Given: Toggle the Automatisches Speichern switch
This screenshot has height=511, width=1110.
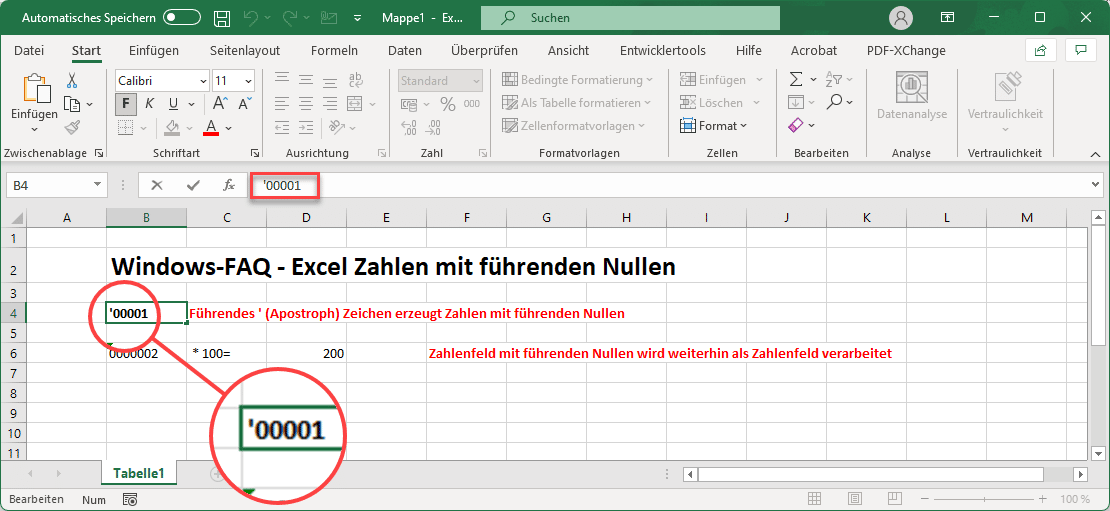Looking at the screenshot, I should [182, 18].
